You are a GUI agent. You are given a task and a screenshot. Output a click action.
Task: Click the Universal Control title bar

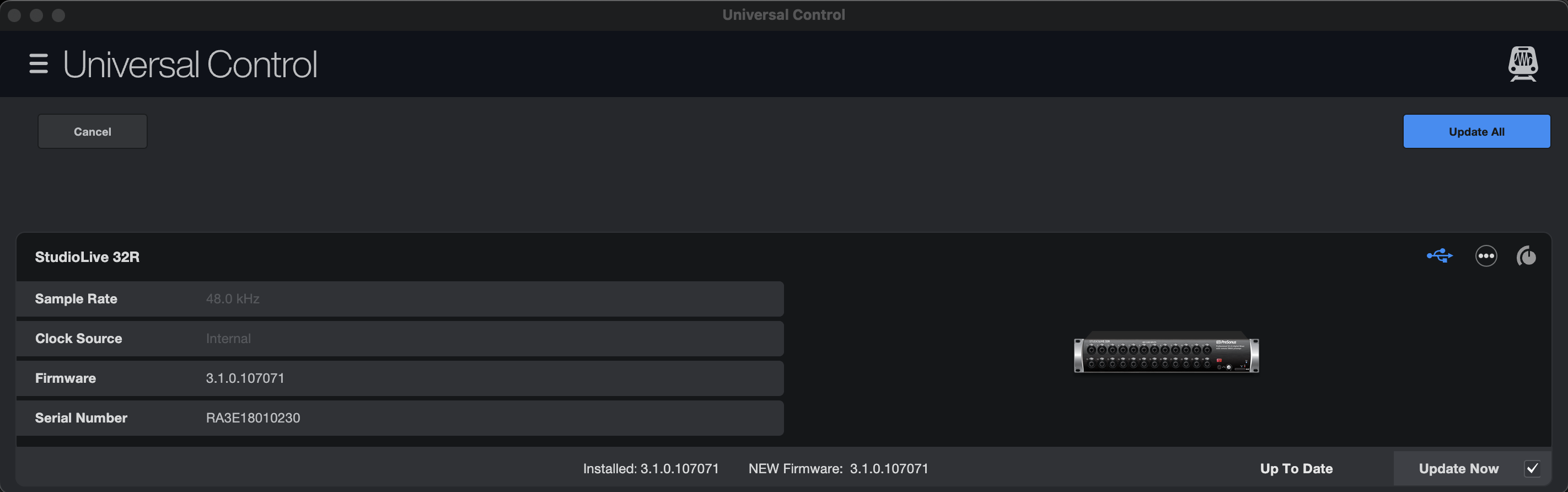(x=784, y=14)
